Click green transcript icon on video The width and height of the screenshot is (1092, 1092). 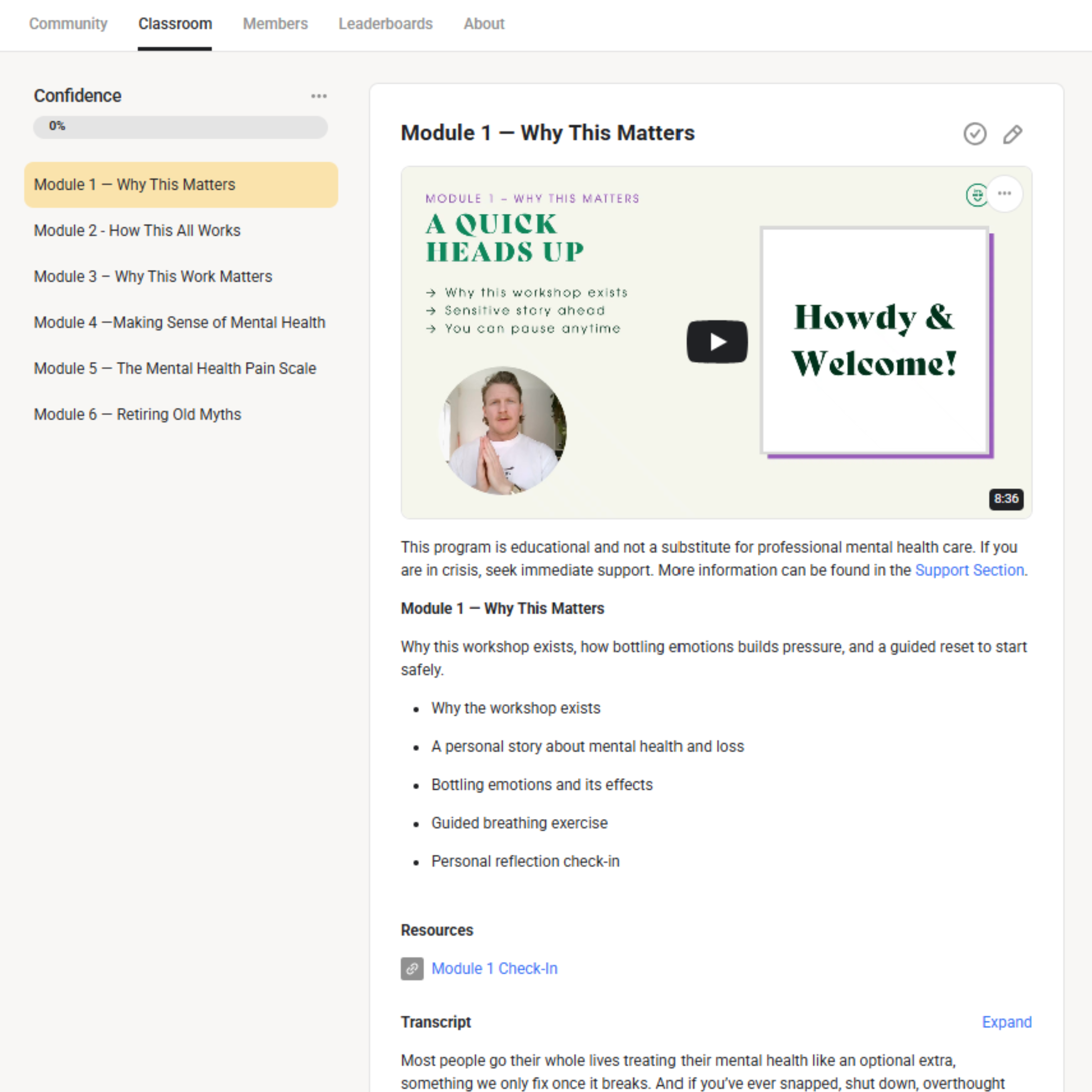click(x=976, y=195)
